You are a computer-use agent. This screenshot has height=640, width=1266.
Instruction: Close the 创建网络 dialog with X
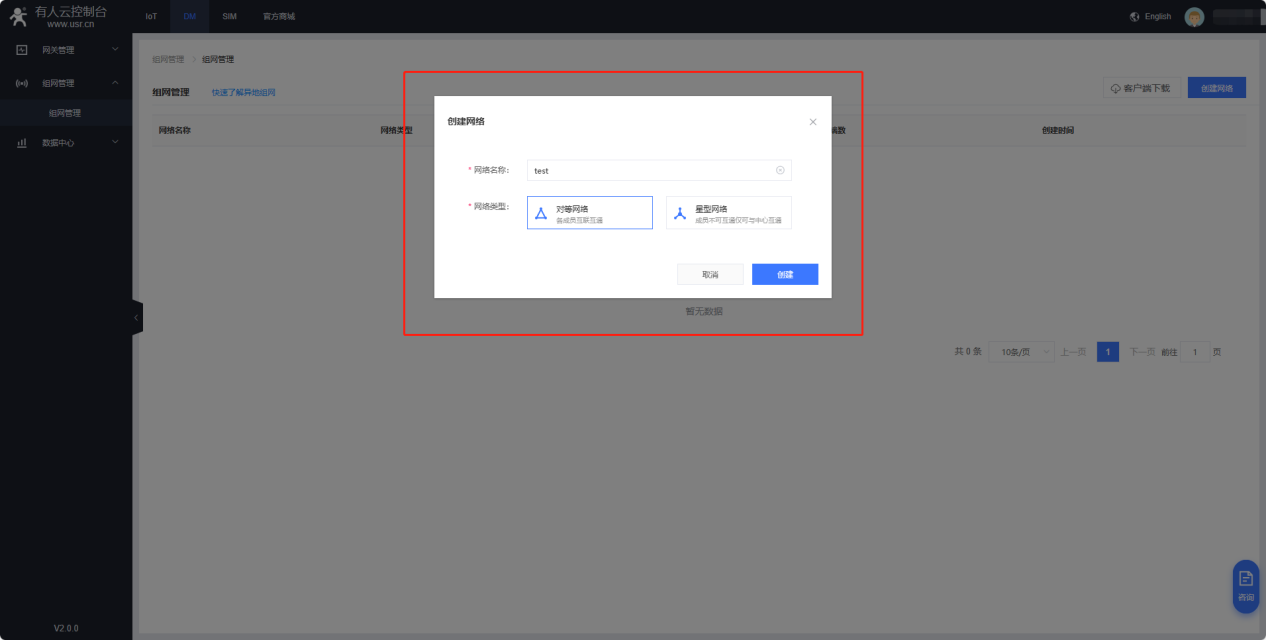coord(812,122)
